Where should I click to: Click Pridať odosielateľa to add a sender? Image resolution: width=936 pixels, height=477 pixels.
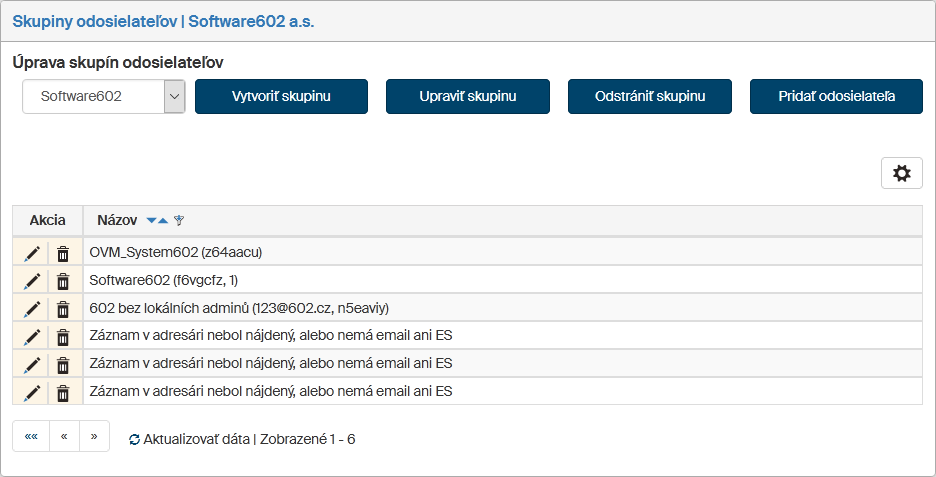click(x=836, y=97)
